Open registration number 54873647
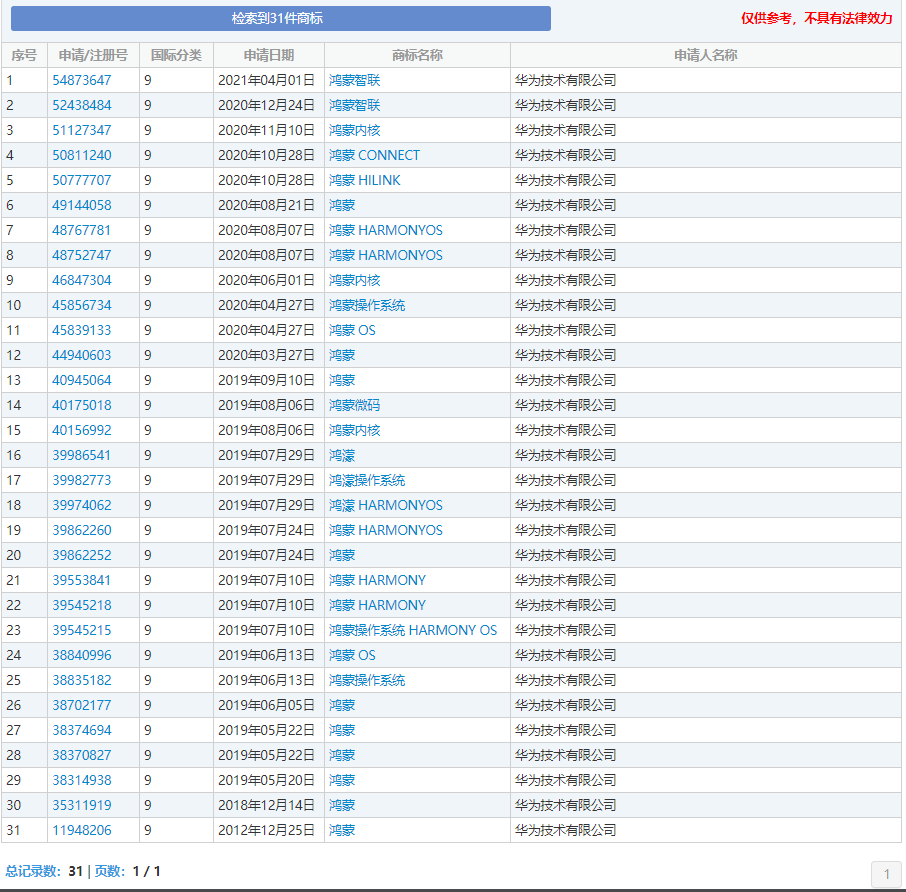Viewport: 906px width, 892px height. coord(81,80)
